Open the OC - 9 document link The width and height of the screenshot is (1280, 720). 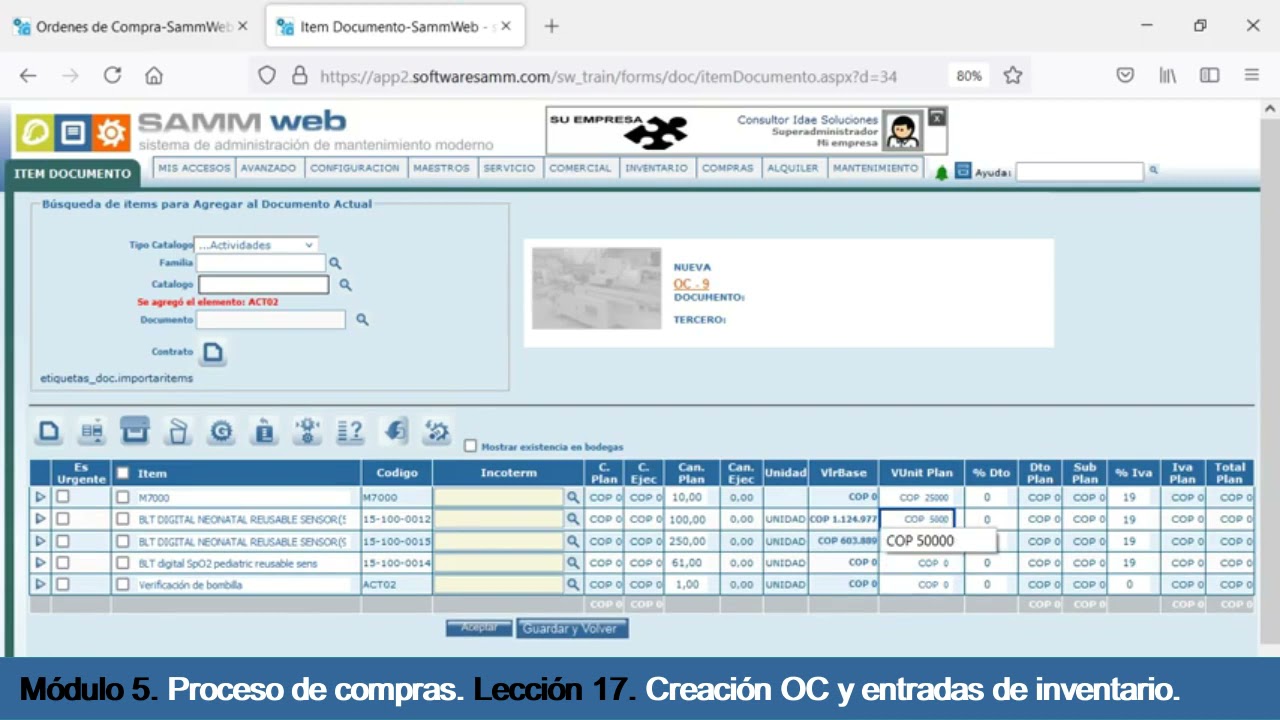coord(691,284)
